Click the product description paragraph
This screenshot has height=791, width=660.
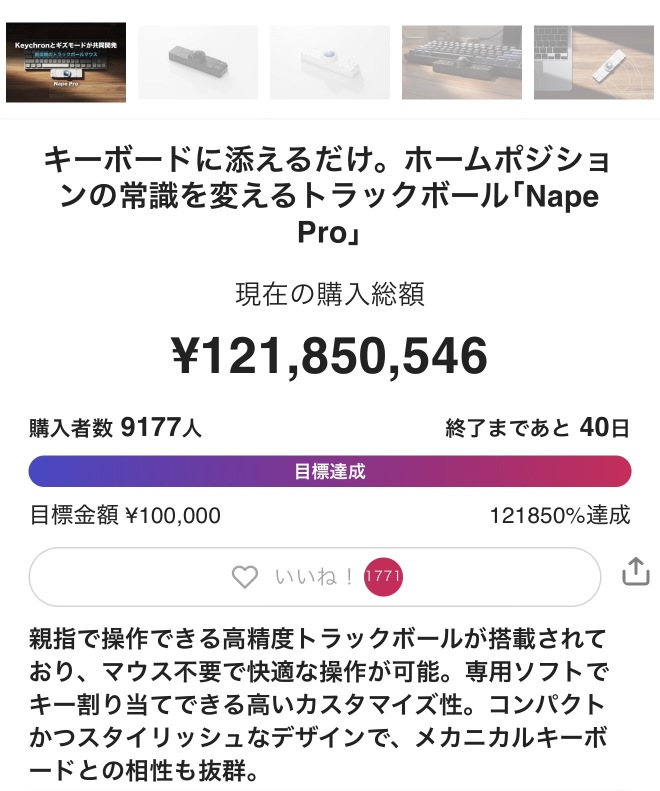point(319,705)
